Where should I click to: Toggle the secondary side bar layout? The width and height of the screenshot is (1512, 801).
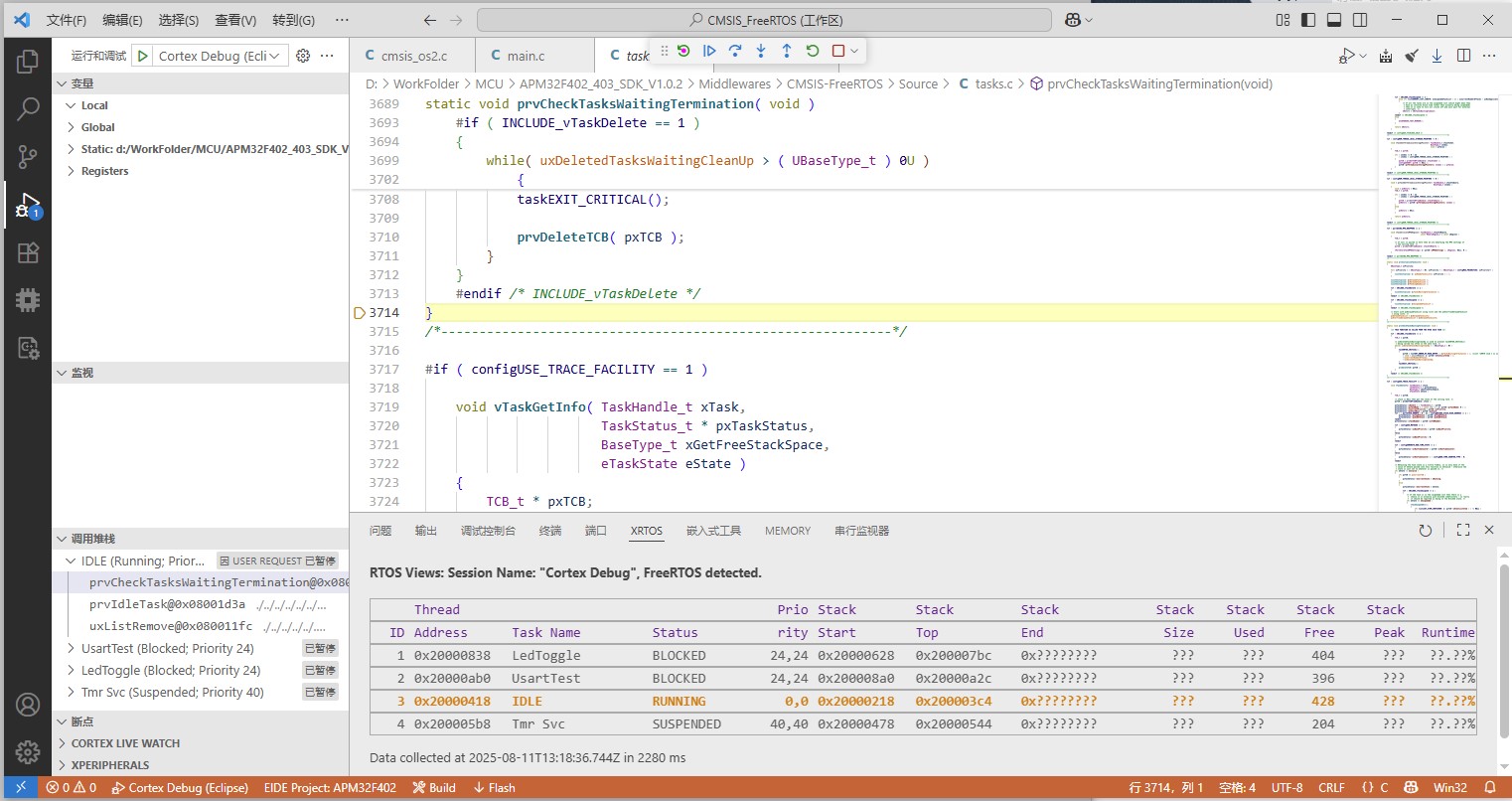1360,20
